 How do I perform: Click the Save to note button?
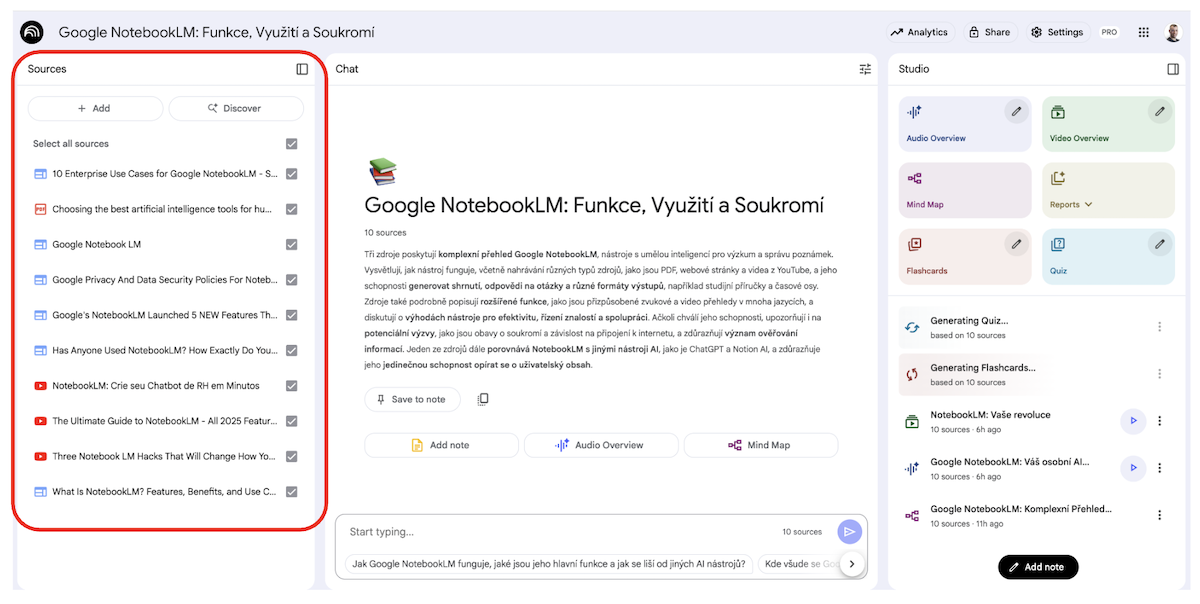click(411, 399)
